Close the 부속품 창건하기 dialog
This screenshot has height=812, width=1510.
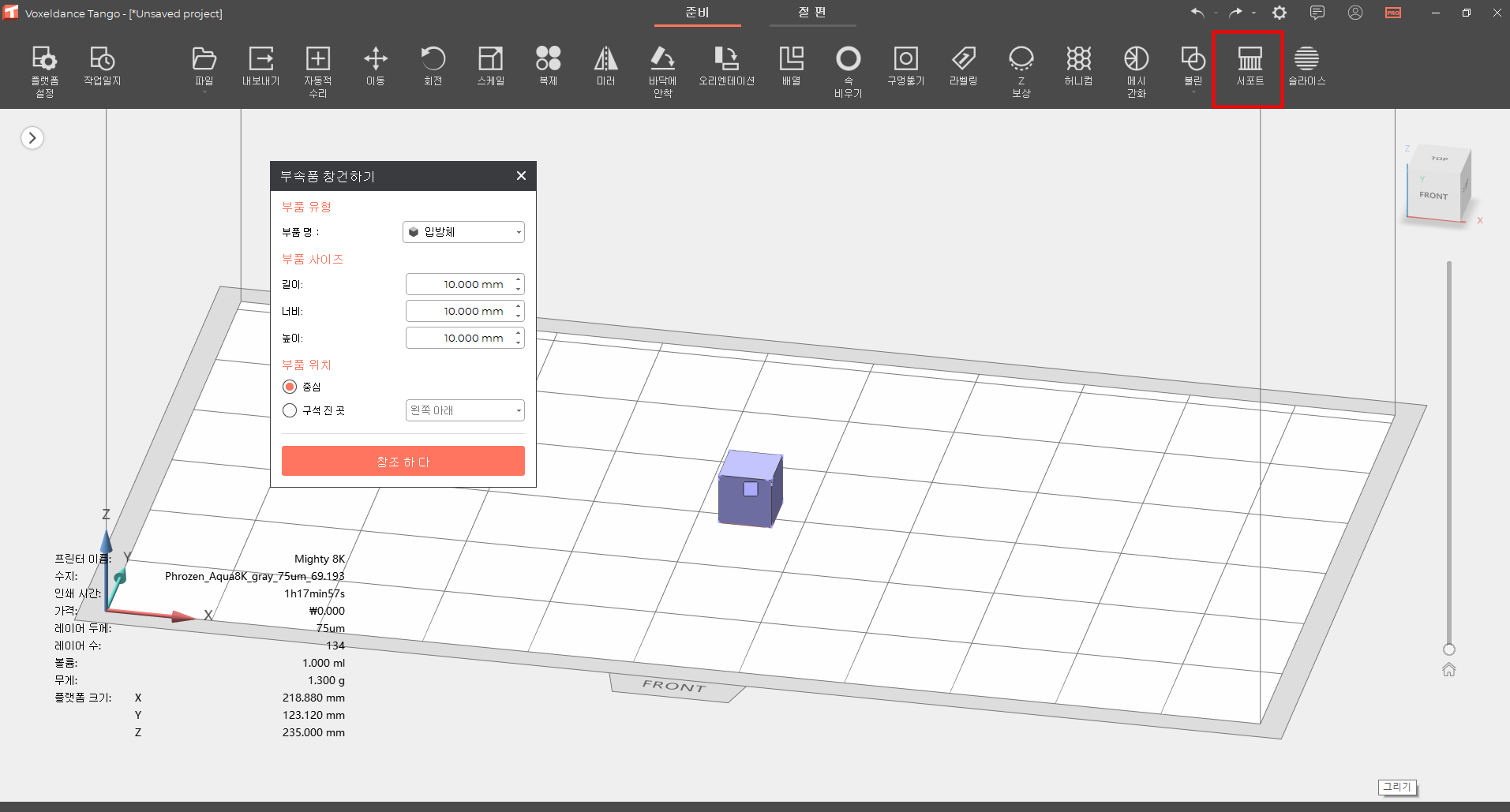pos(521,176)
